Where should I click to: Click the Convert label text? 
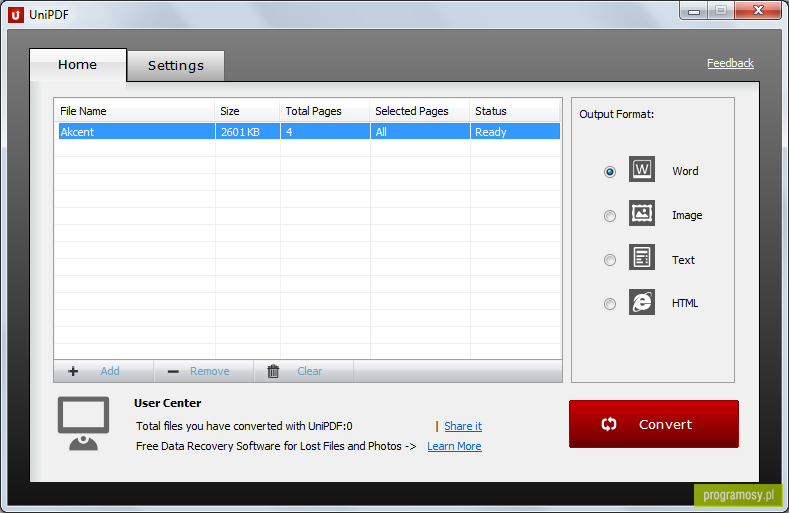[665, 424]
